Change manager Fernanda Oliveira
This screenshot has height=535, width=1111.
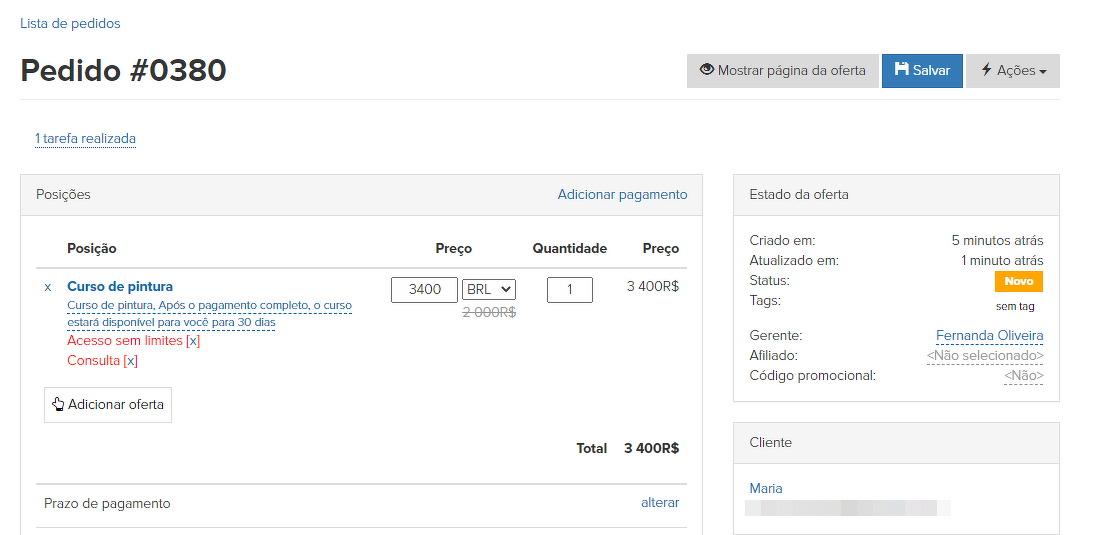(x=989, y=336)
